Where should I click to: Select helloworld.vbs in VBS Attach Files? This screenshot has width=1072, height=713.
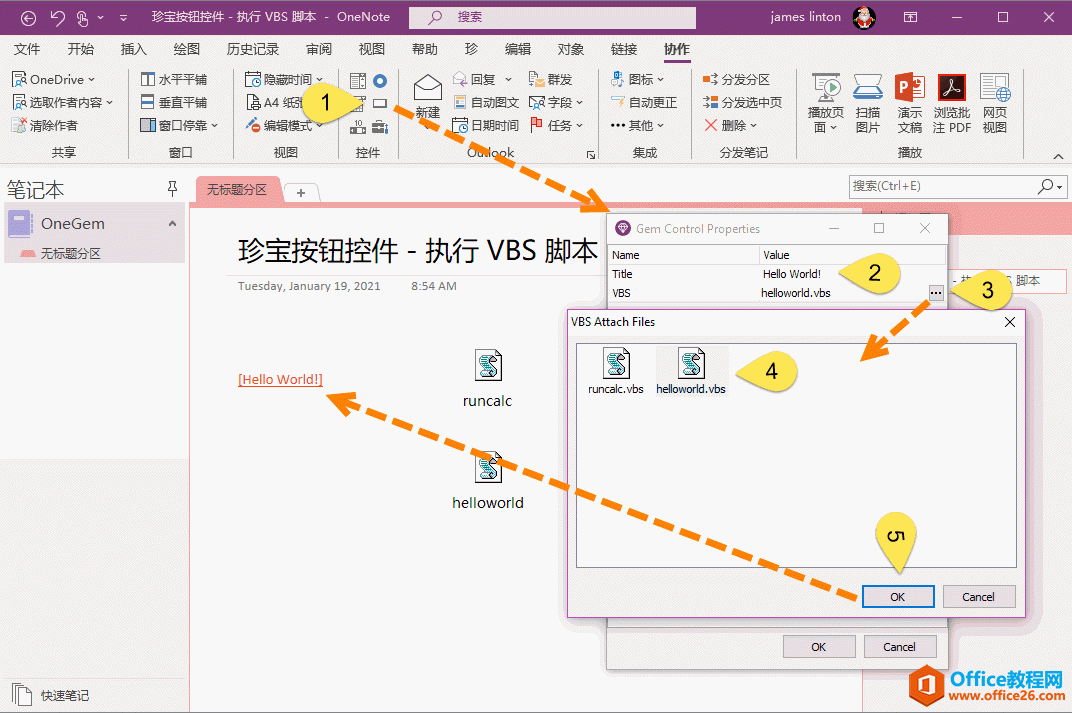click(x=691, y=371)
